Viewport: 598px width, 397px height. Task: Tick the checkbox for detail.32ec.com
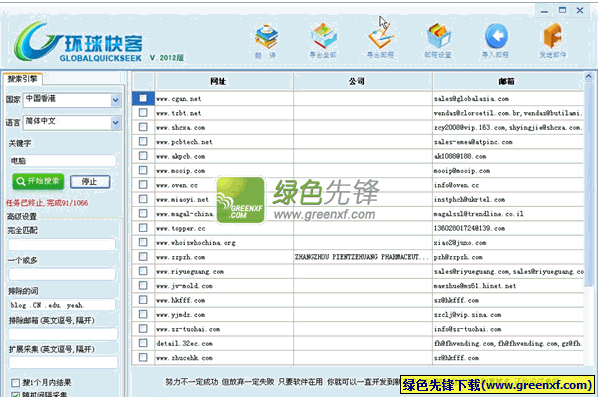coord(143,343)
